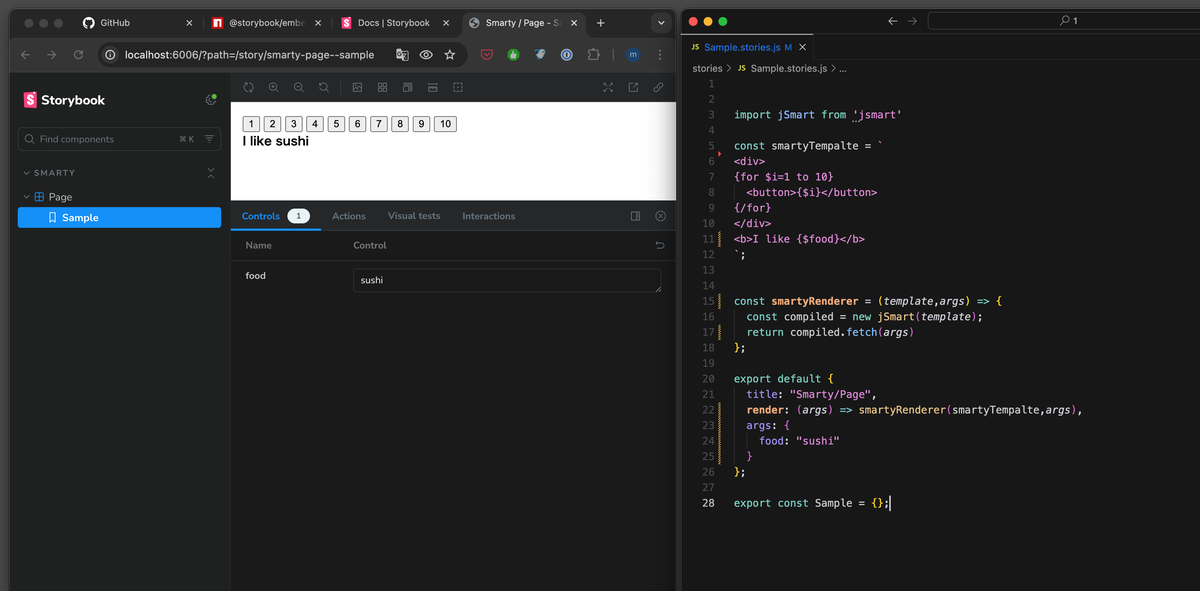
Task: Copy canvas link icon in Storybook toolbar
Action: click(x=658, y=88)
